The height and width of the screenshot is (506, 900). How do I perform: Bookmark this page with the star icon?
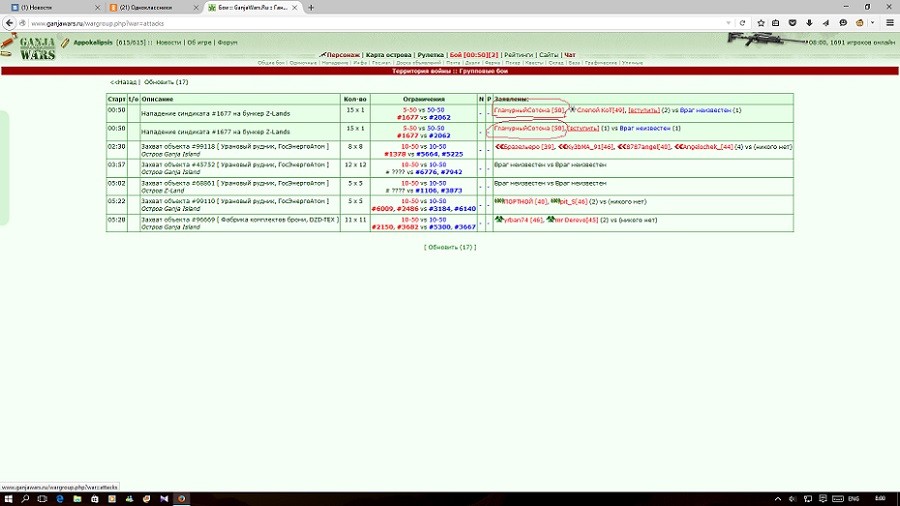761,23
